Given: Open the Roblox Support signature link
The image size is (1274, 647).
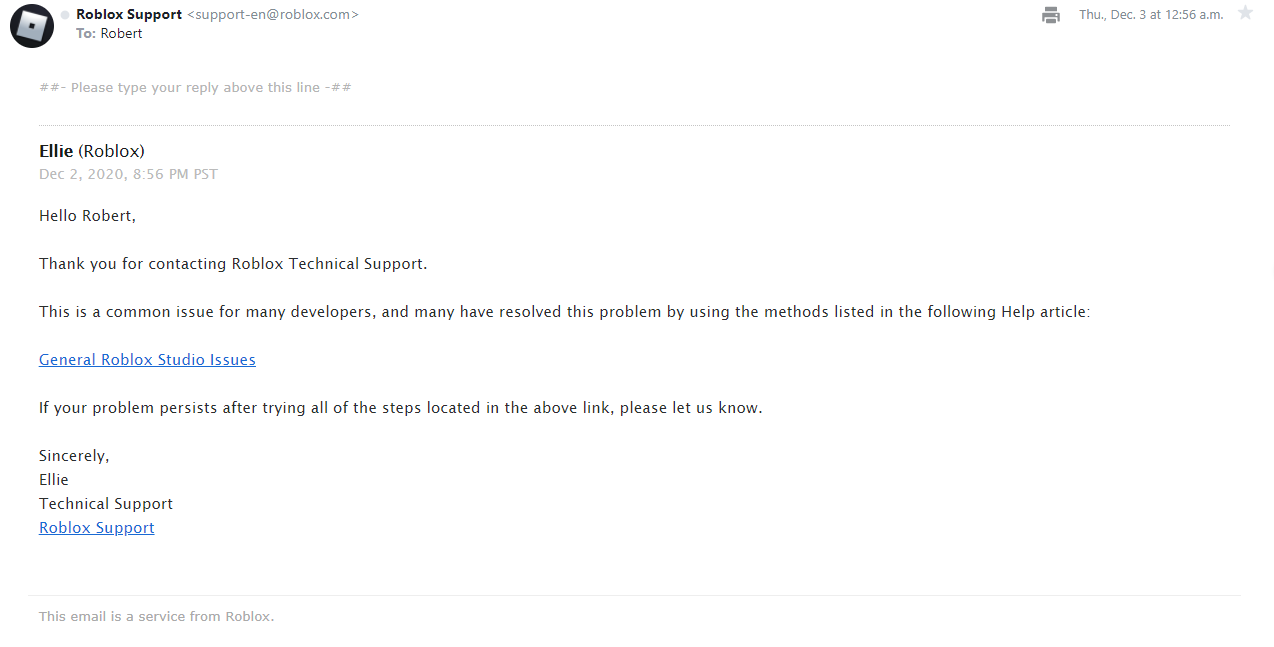Looking at the screenshot, I should pos(97,528).
